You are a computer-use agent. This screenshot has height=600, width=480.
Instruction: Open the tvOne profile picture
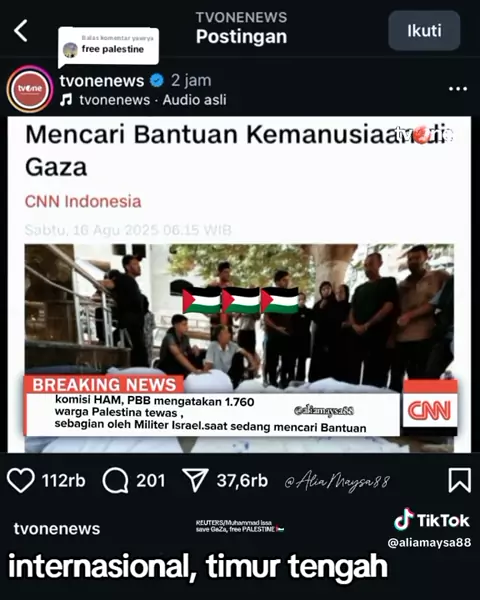pyautogui.click(x=30, y=89)
